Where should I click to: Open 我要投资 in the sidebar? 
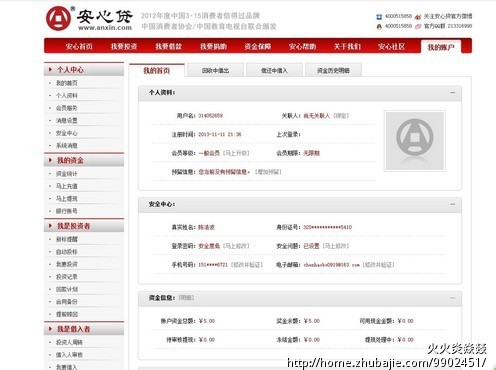coord(67,264)
